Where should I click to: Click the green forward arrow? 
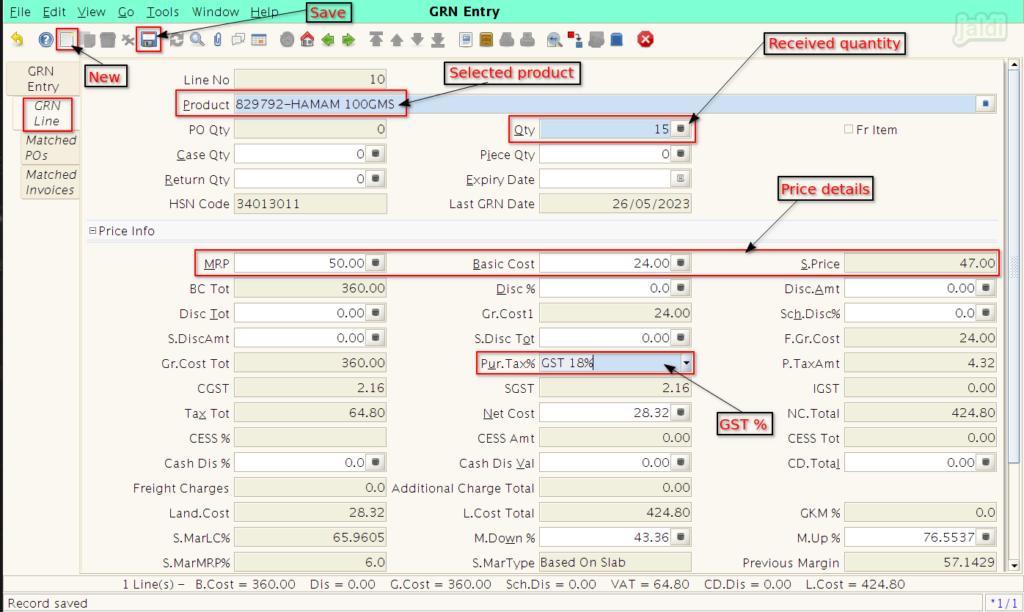(349, 40)
